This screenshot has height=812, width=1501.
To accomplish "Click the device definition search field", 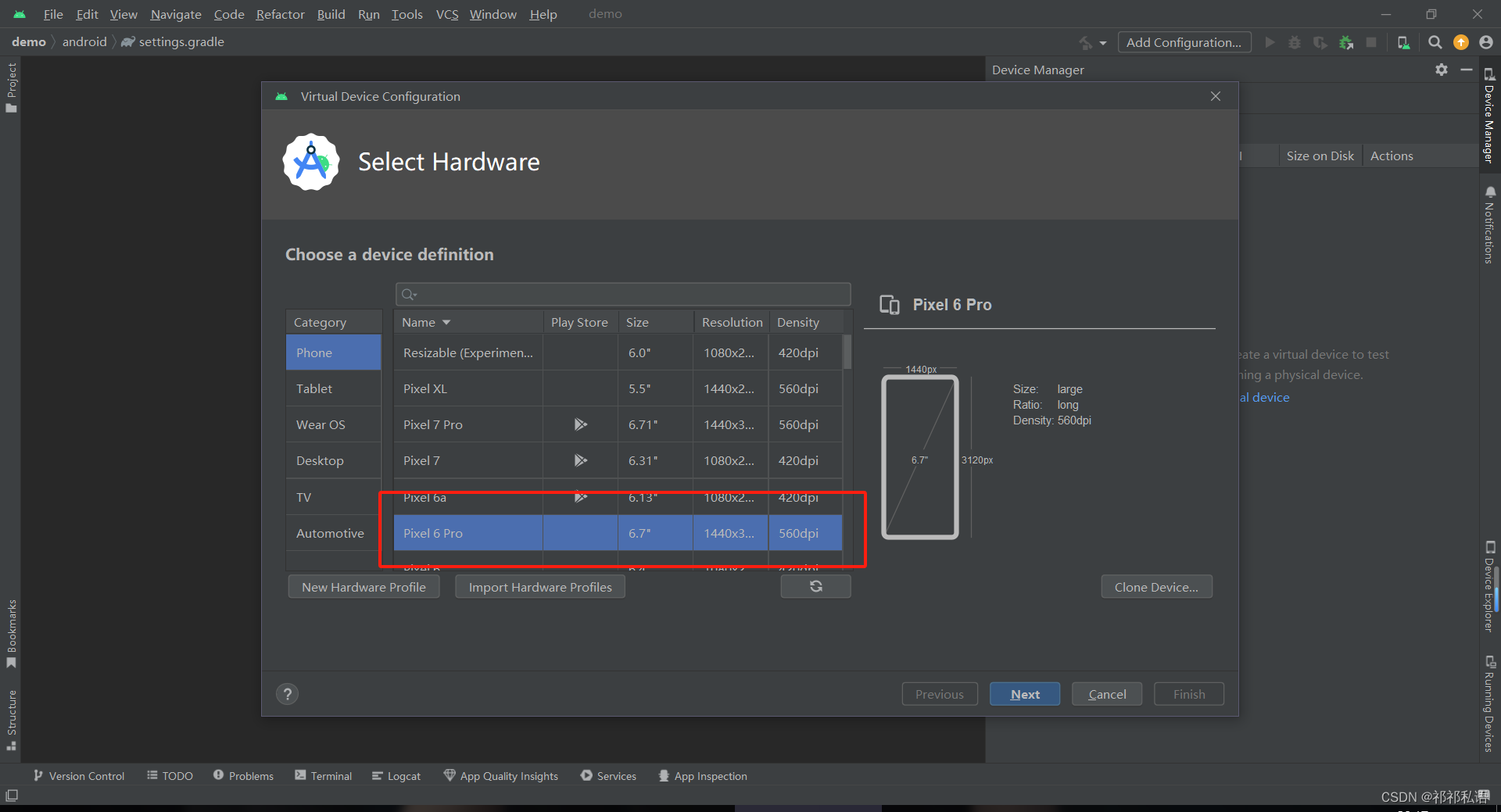I will pos(623,294).
